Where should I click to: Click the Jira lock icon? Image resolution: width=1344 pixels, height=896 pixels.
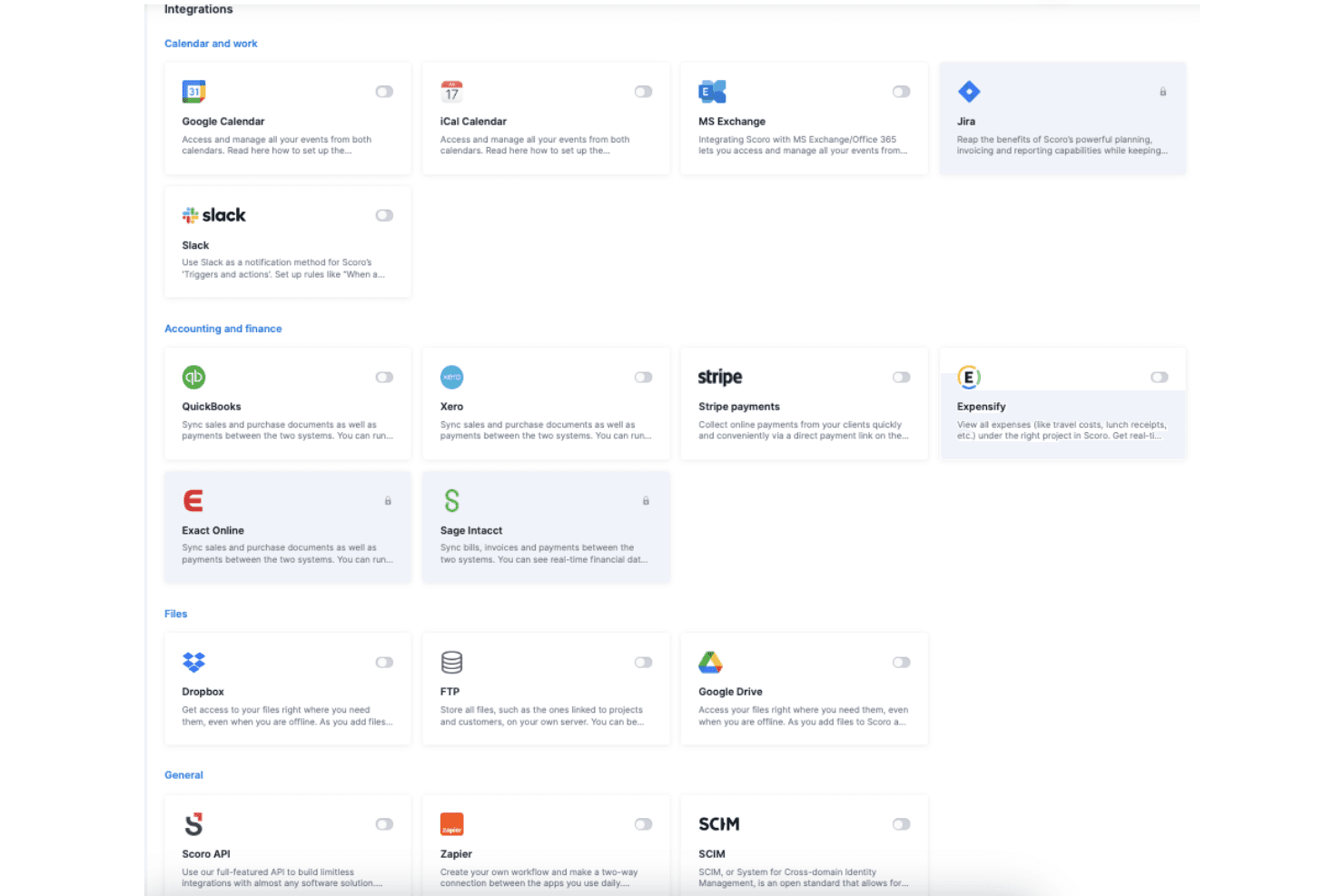1162,92
